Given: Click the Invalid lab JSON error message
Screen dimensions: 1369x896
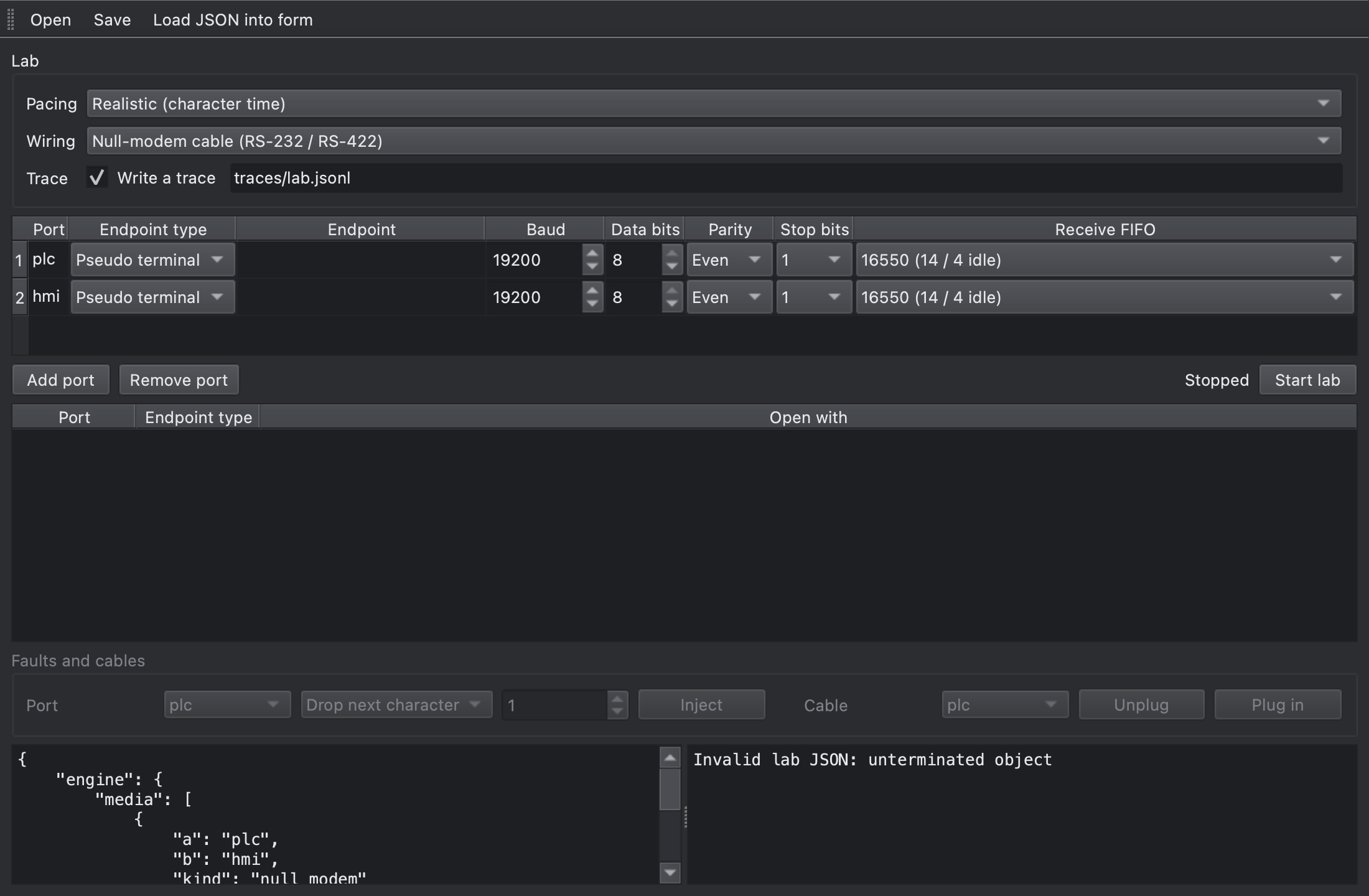Looking at the screenshot, I should [x=872, y=760].
